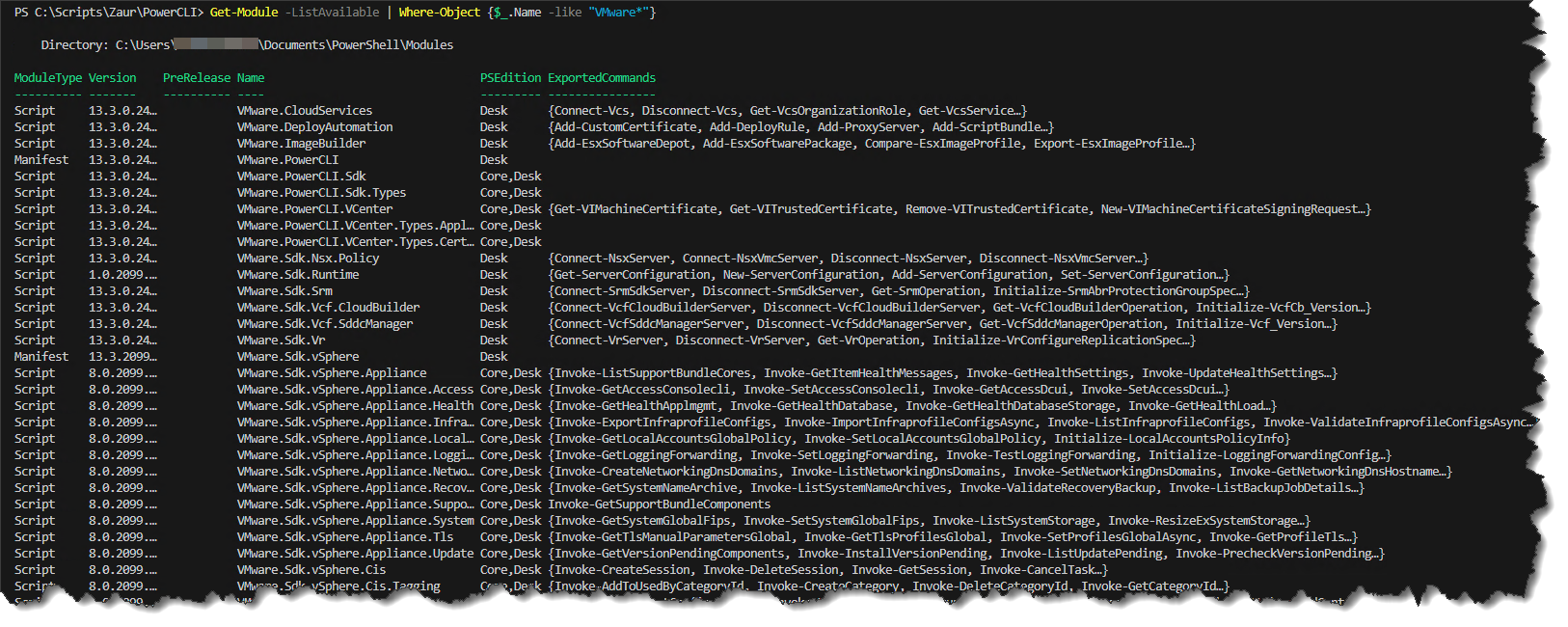1568x627 pixels.
Task: Click VMware.PowerCLI.VCenter.Types.Cert… module name
Action: tap(356, 242)
